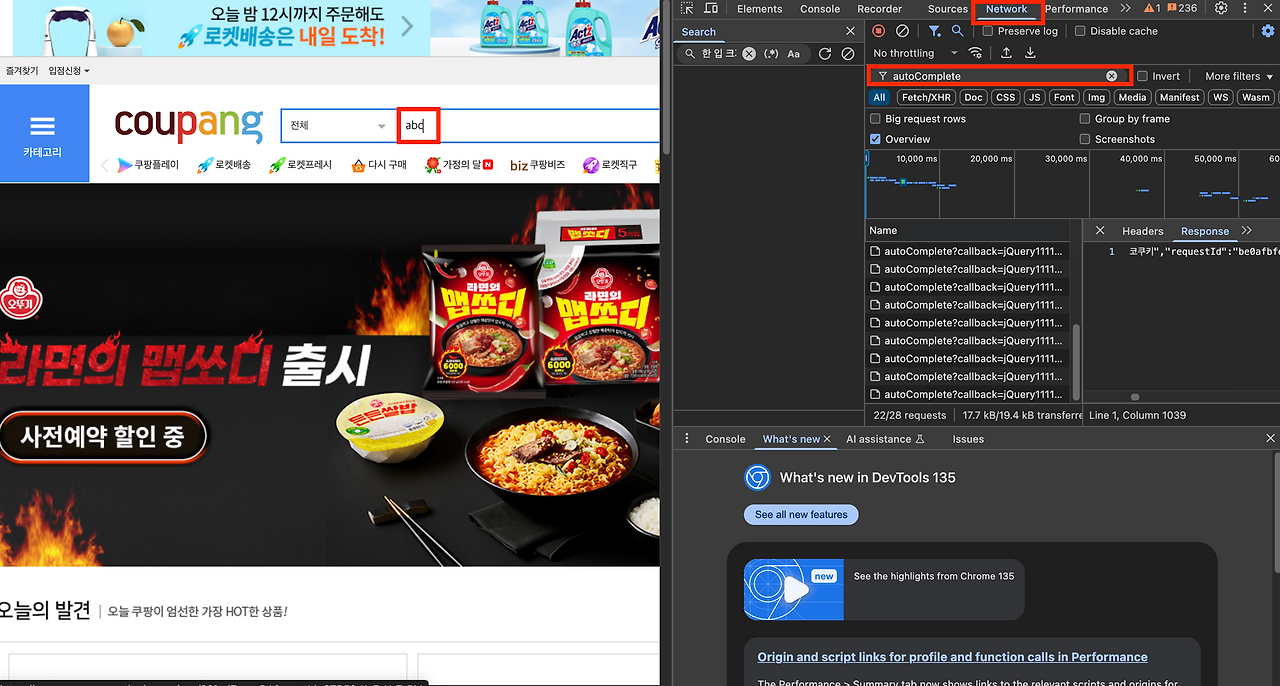Expand More filters dropdown
The width and height of the screenshot is (1280, 686).
pos(1239,76)
